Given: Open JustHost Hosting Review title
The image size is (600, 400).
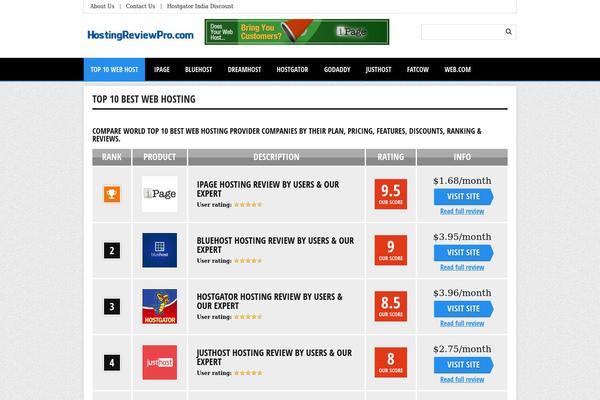Looking at the screenshot, I should pos(274,357).
